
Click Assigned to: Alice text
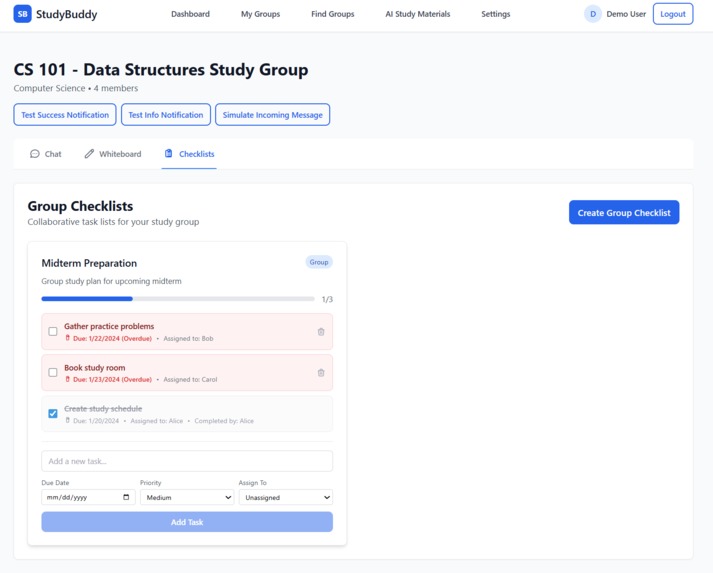click(156, 421)
